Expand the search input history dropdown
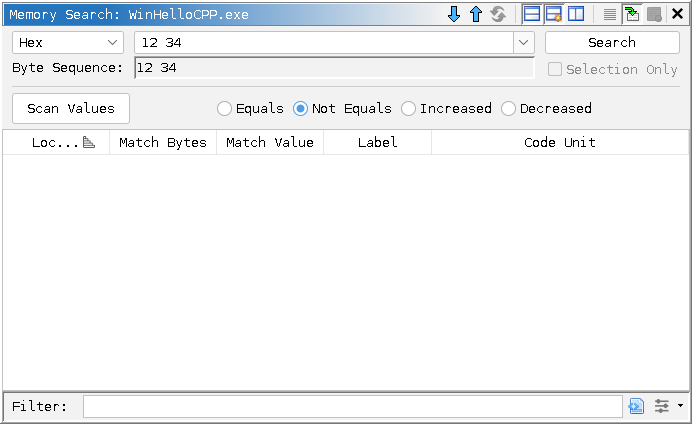Image resolution: width=692 pixels, height=424 pixels. (x=524, y=42)
